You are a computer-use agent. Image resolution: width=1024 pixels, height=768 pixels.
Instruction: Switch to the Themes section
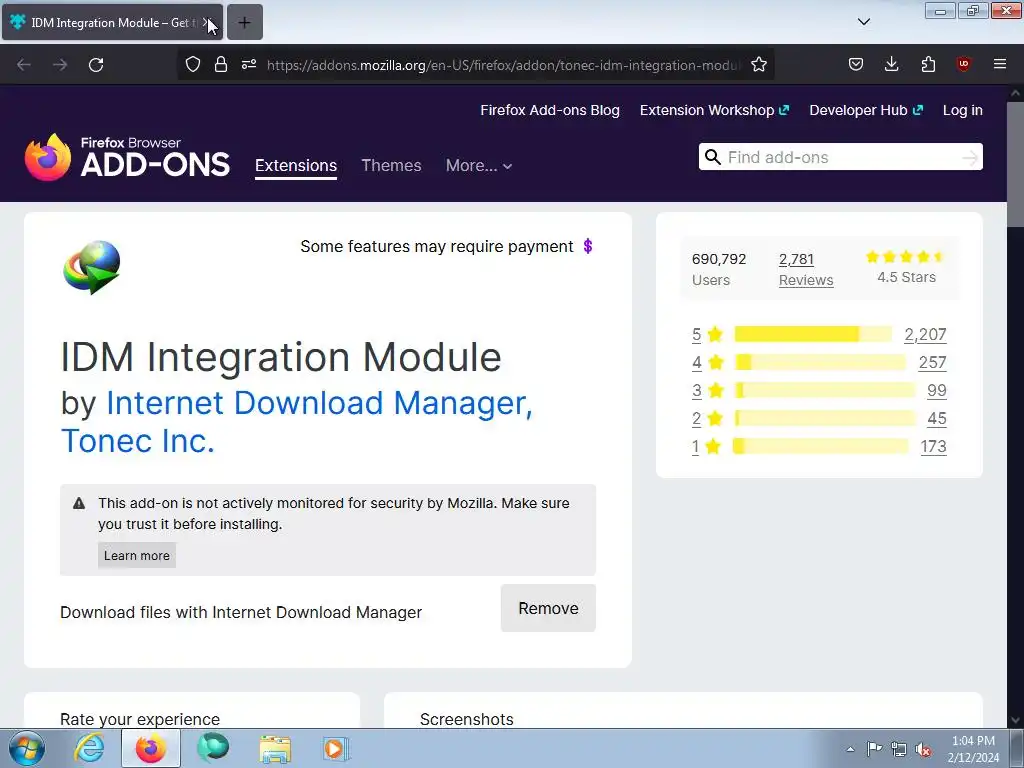click(x=391, y=166)
